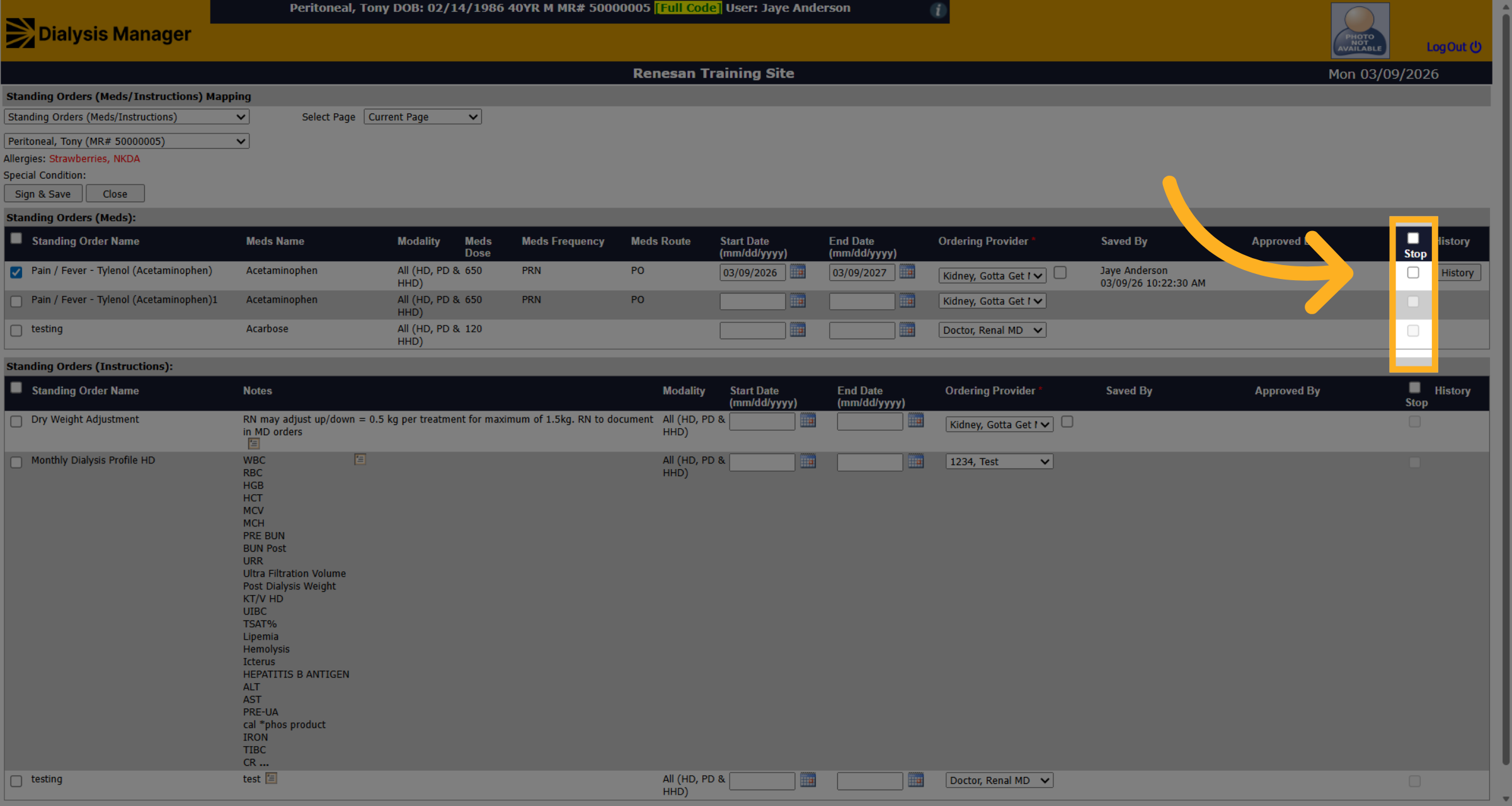Click the patient photo placeholder thumbnail

pos(1360,30)
